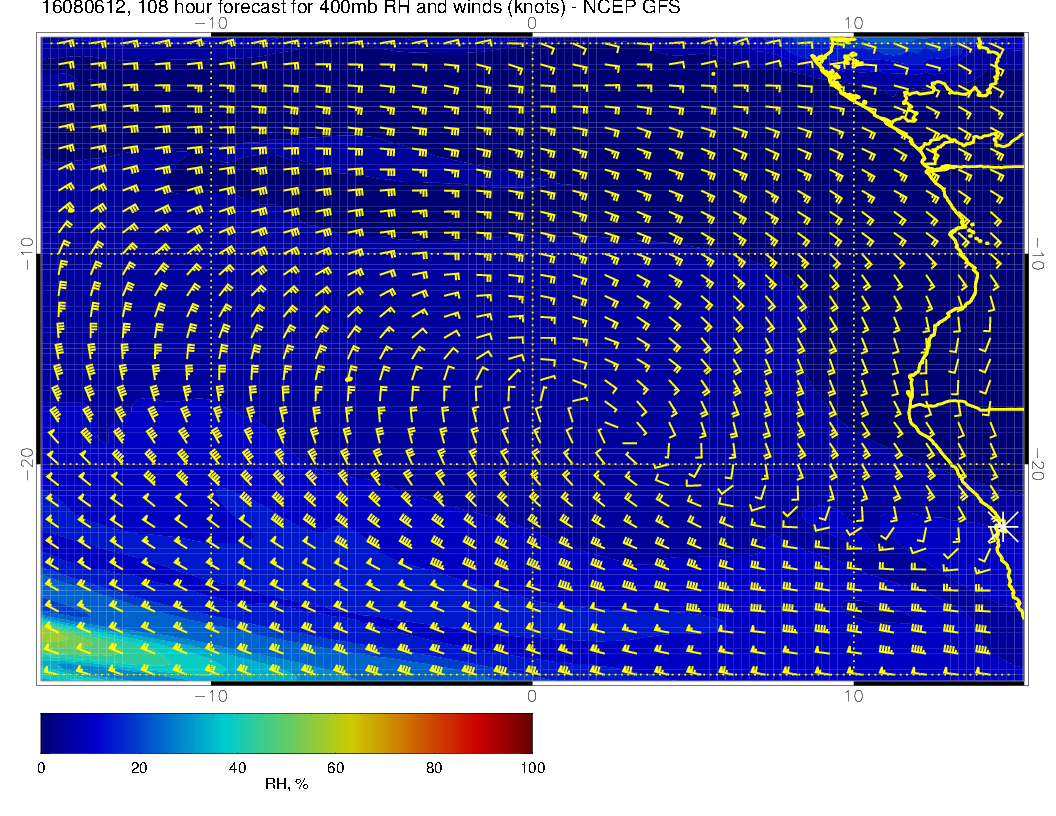1056x816 pixels.
Task: Click the bottom axis longitude label 10
Action: tap(853, 696)
